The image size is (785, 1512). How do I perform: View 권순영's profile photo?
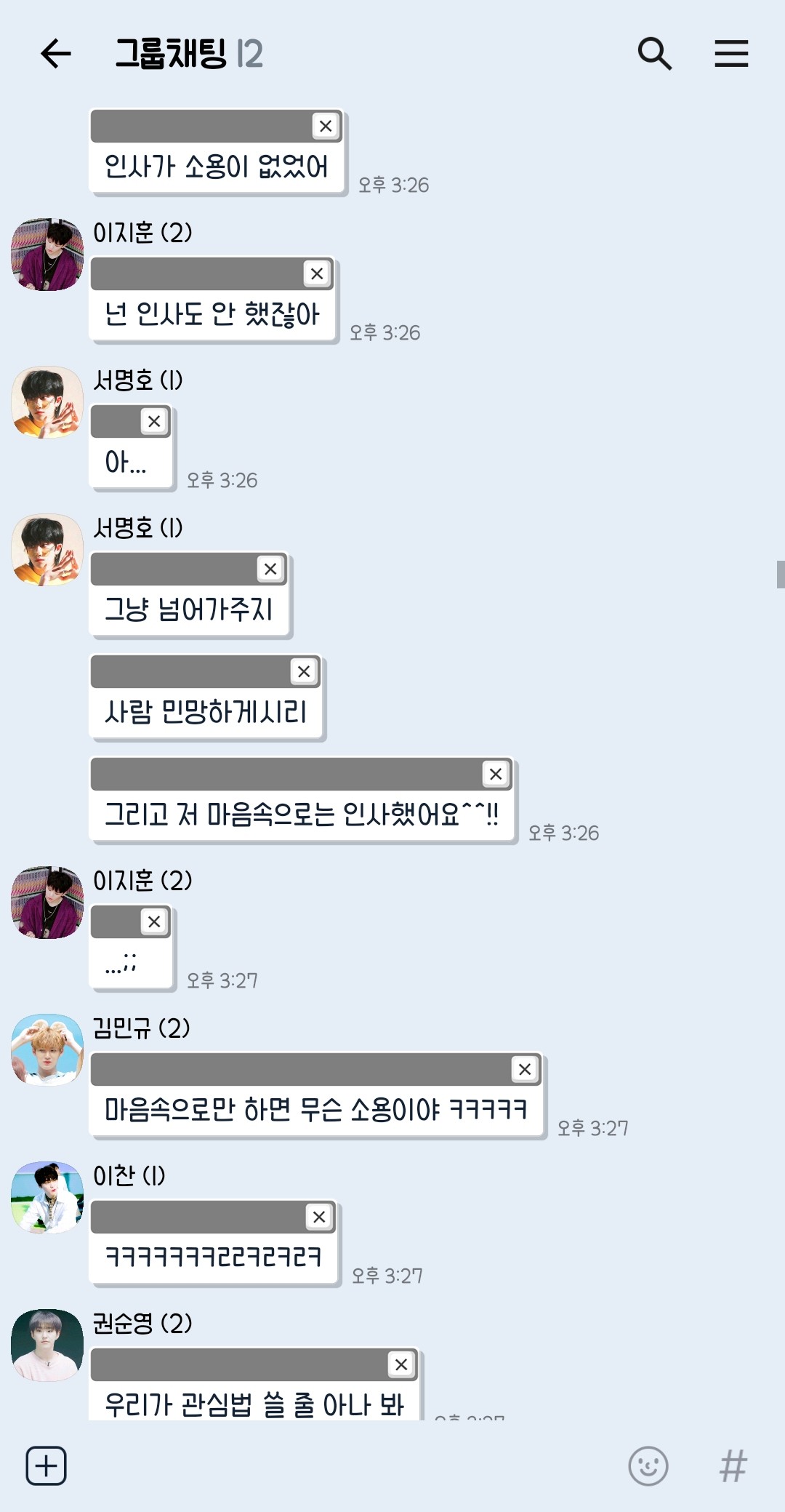(x=47, y=1345)
